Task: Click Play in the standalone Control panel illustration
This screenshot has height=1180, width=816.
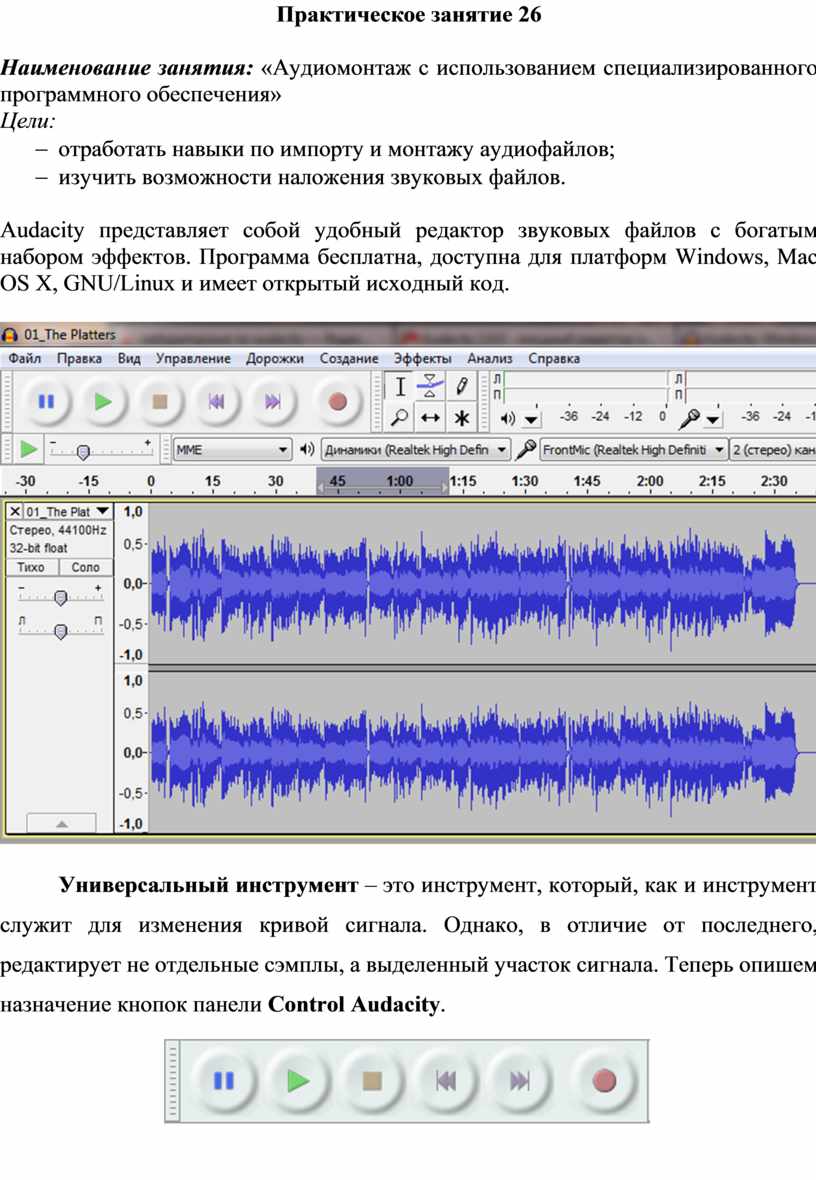Action: [298, 1081]
